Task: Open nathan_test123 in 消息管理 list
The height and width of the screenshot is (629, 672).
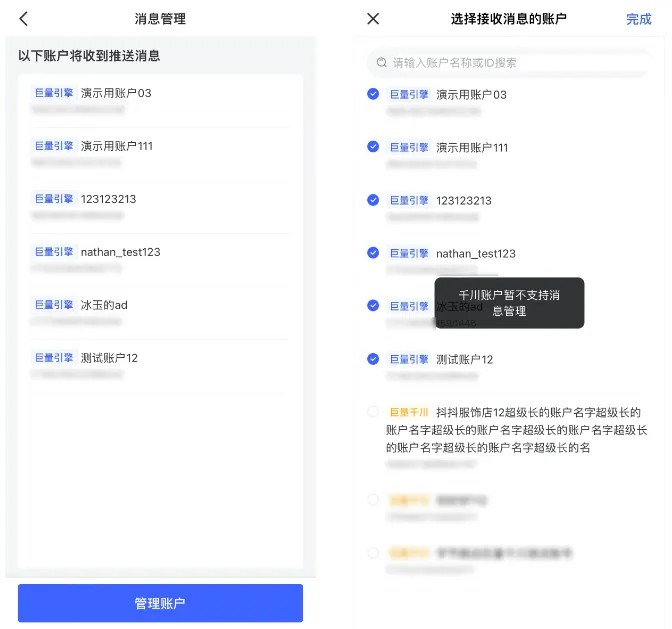Action: [x=161, y=260]
